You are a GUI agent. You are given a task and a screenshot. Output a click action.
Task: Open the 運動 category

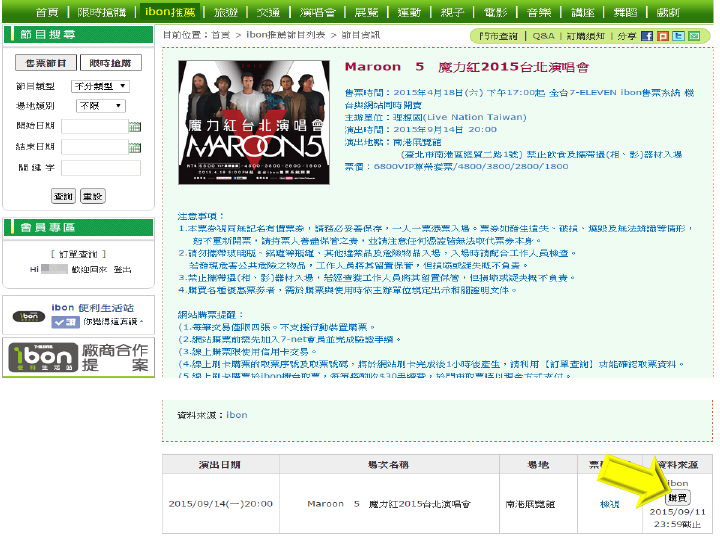(410, 12)
